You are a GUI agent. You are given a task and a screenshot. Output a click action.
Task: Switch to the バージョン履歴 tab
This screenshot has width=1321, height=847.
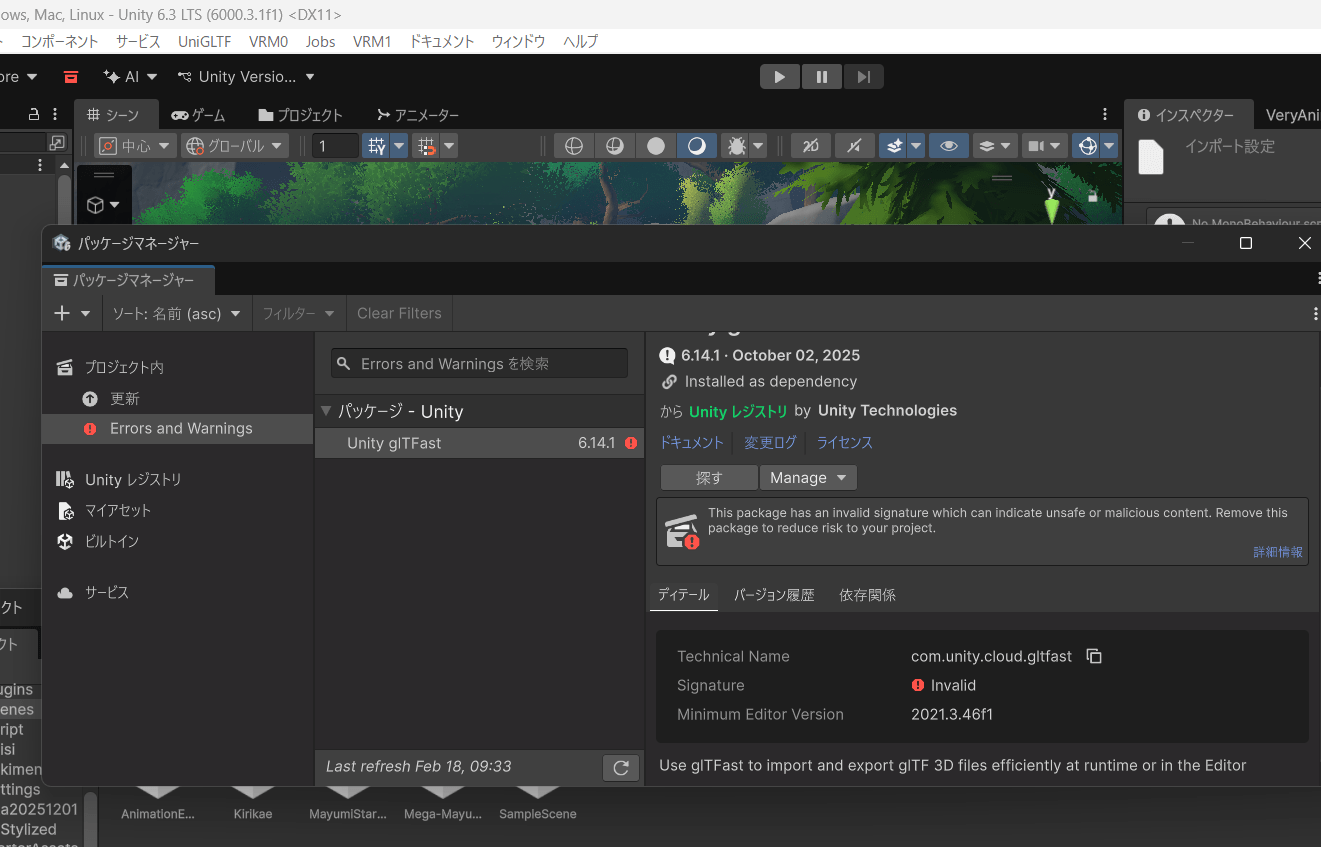[774, 595]
